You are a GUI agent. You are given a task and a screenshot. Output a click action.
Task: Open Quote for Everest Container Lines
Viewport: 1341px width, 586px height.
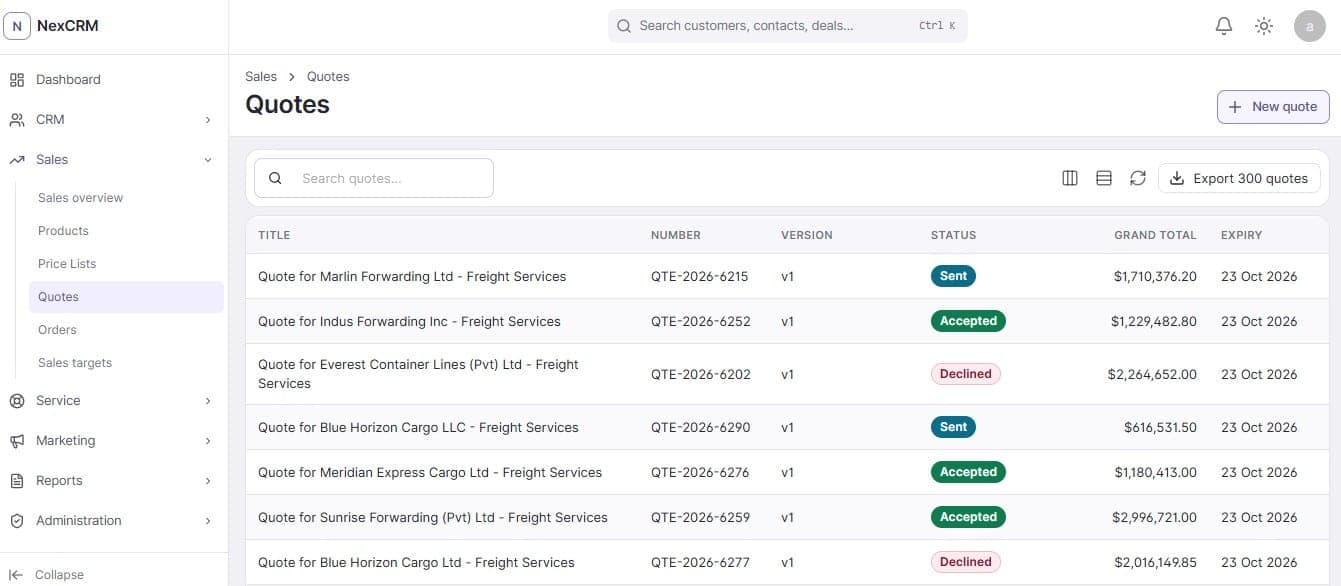coord(418,374)
